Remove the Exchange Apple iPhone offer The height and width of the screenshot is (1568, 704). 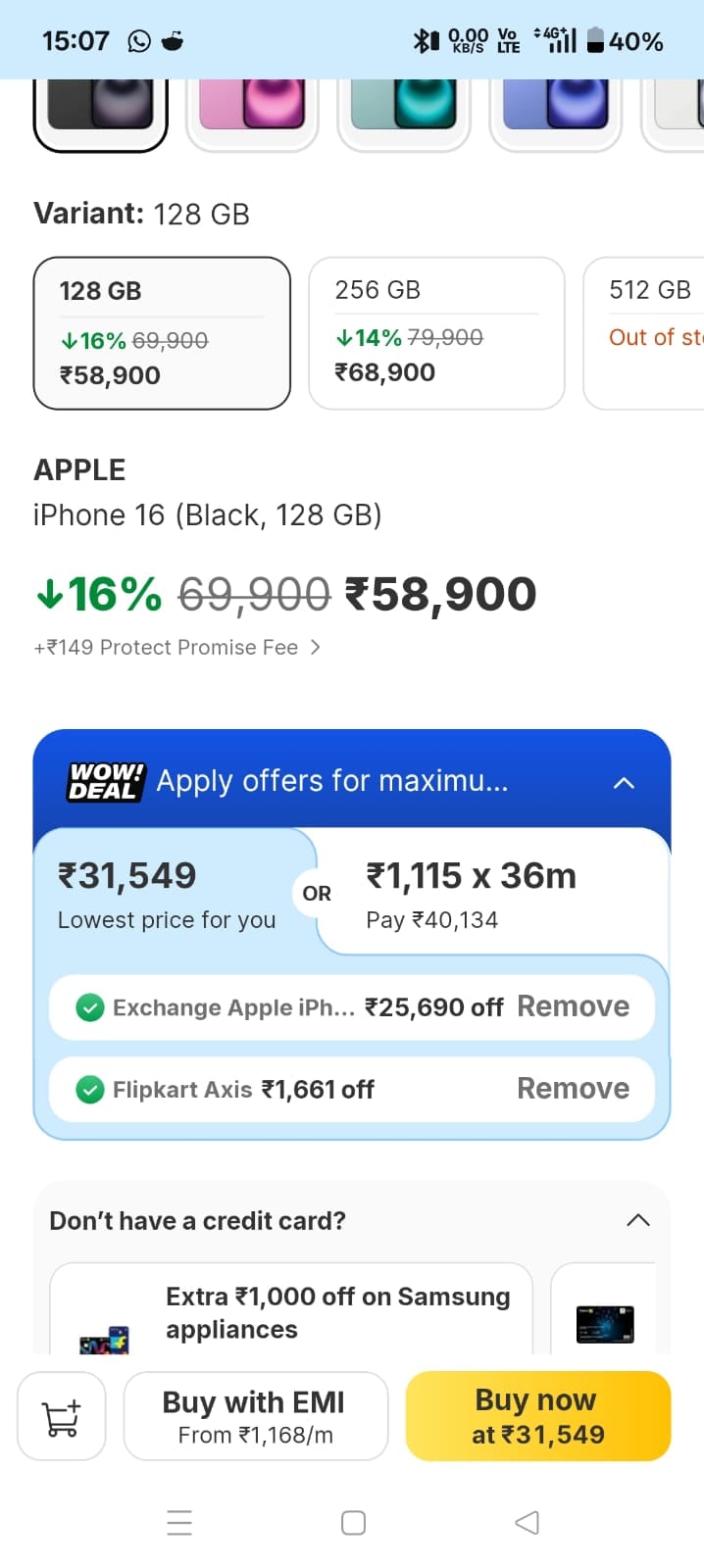click(573, 1006)
